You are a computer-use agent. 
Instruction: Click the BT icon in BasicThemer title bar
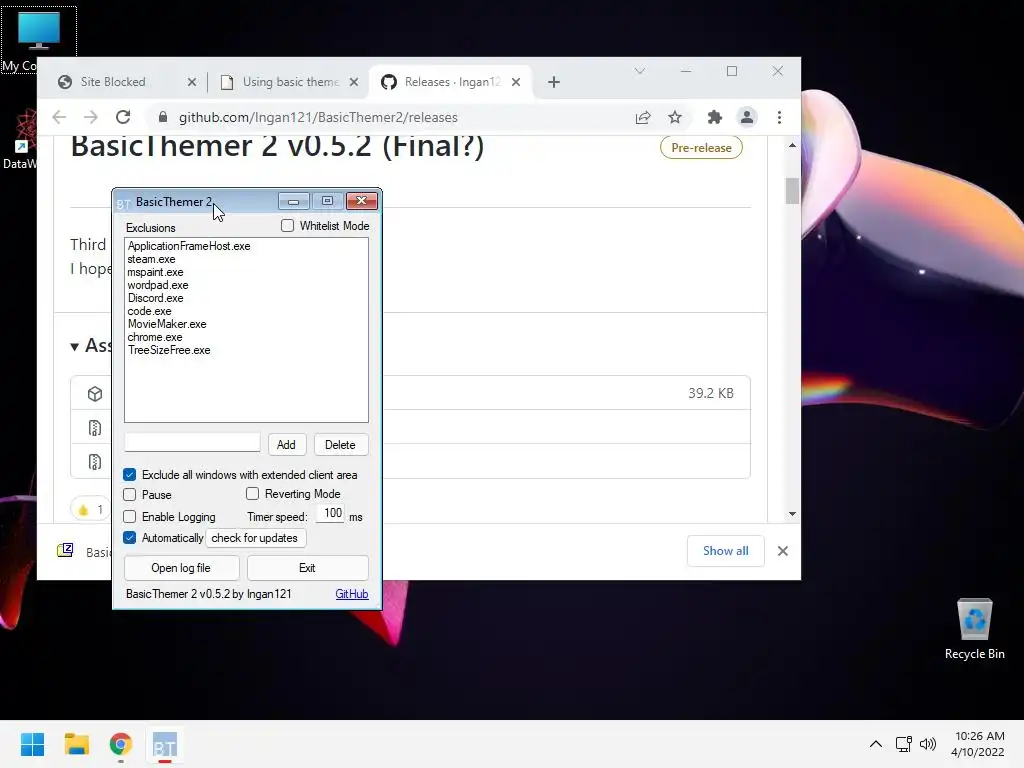coord(123,203)
